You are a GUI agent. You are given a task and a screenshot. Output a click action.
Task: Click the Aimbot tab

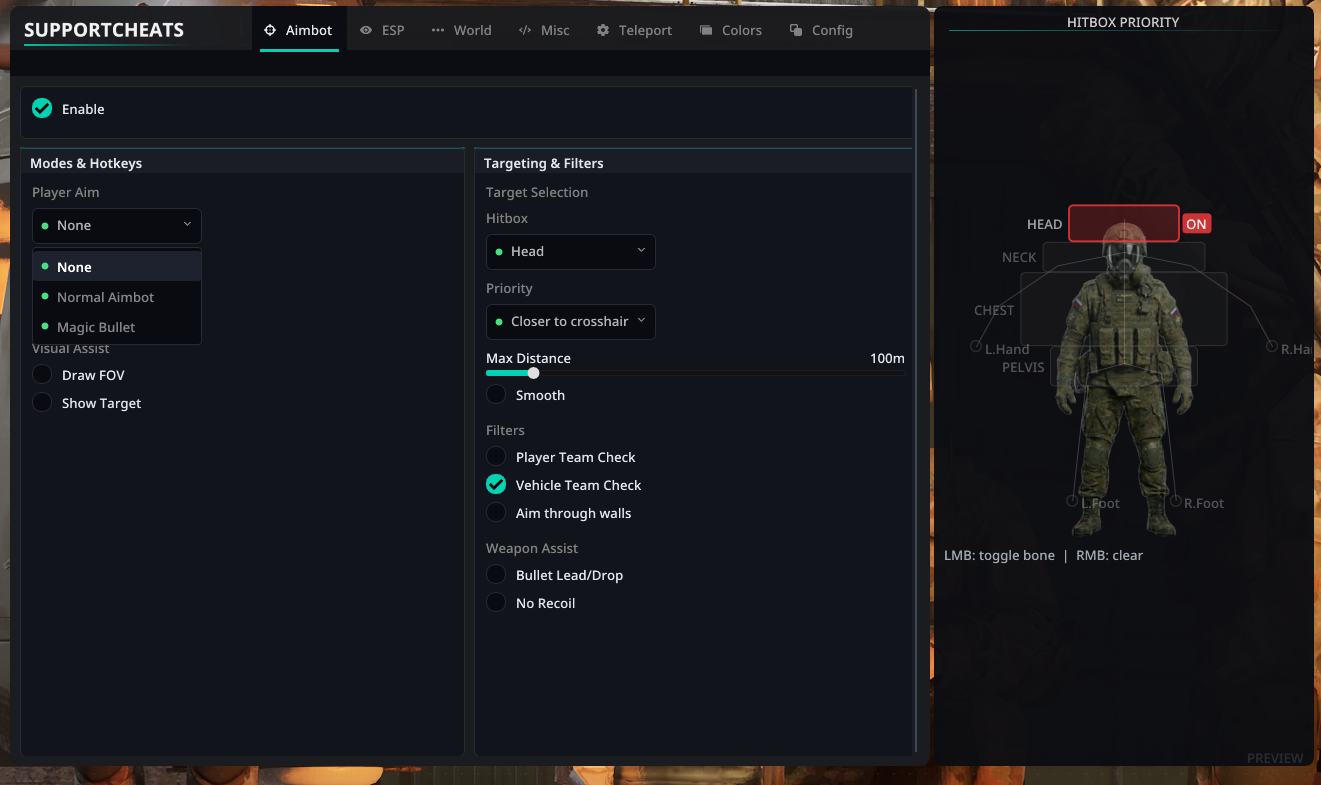tap(298, 30)
